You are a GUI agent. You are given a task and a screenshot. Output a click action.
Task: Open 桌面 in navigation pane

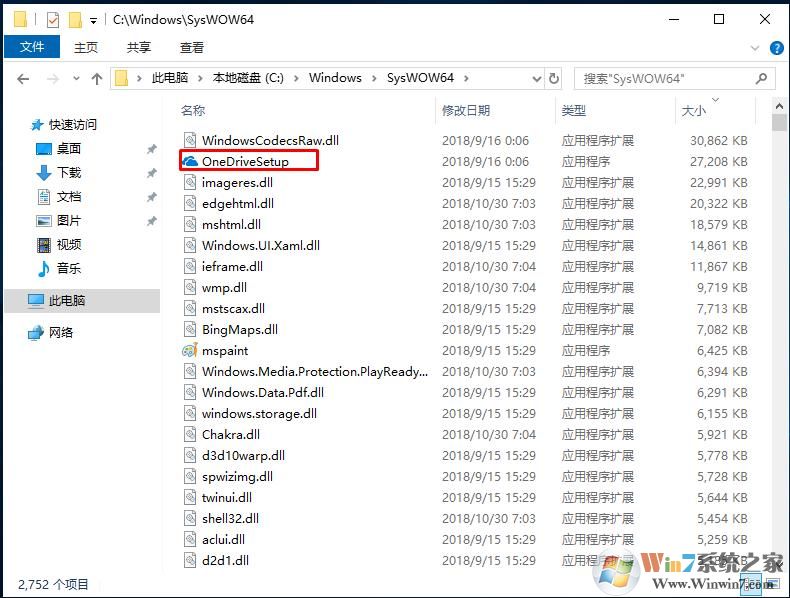coord(69,149)
